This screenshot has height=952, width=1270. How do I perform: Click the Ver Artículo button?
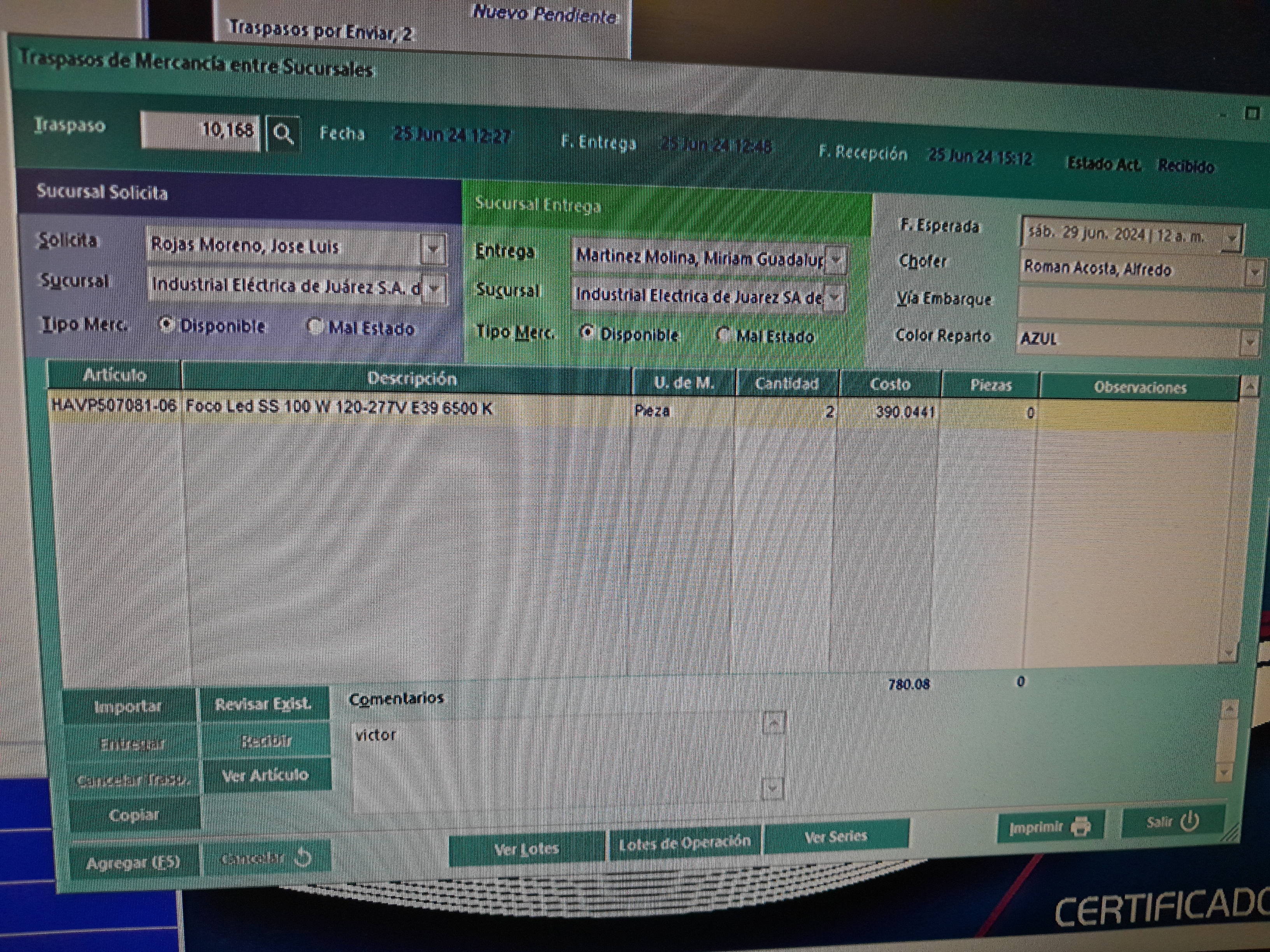[266, 776]
